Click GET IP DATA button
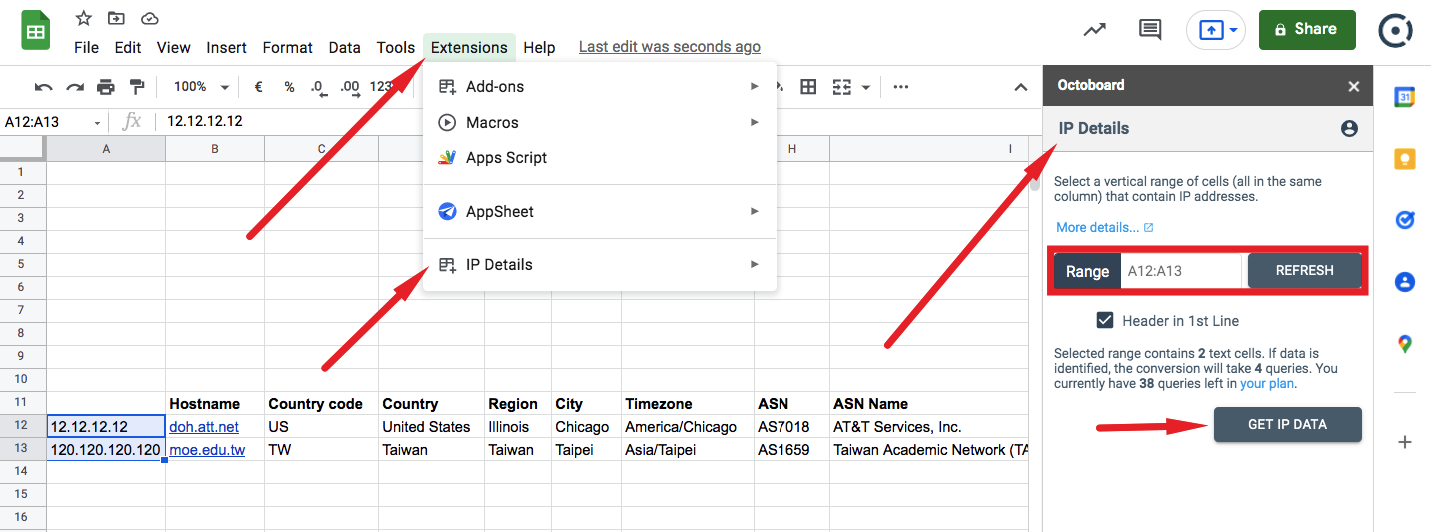The height and width of the screenshot is (532, 1431). point(1288,424)
